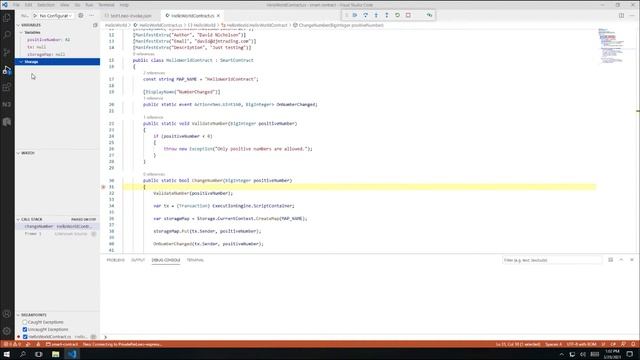Viewport: 640px width, 360px height.
Task: Collapse the CALL STACK section
Action: (x=32, y=220)
